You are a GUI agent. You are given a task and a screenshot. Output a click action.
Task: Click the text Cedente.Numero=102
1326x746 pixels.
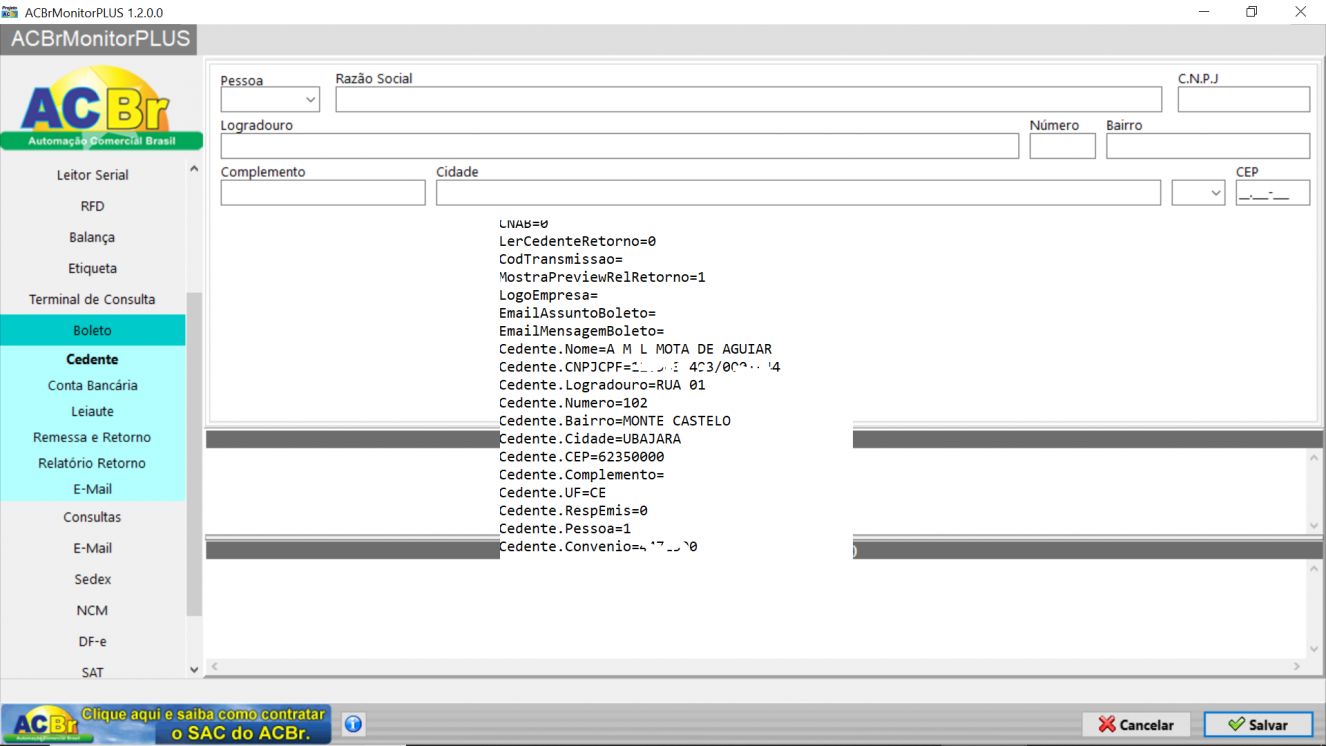coord(573,403)
